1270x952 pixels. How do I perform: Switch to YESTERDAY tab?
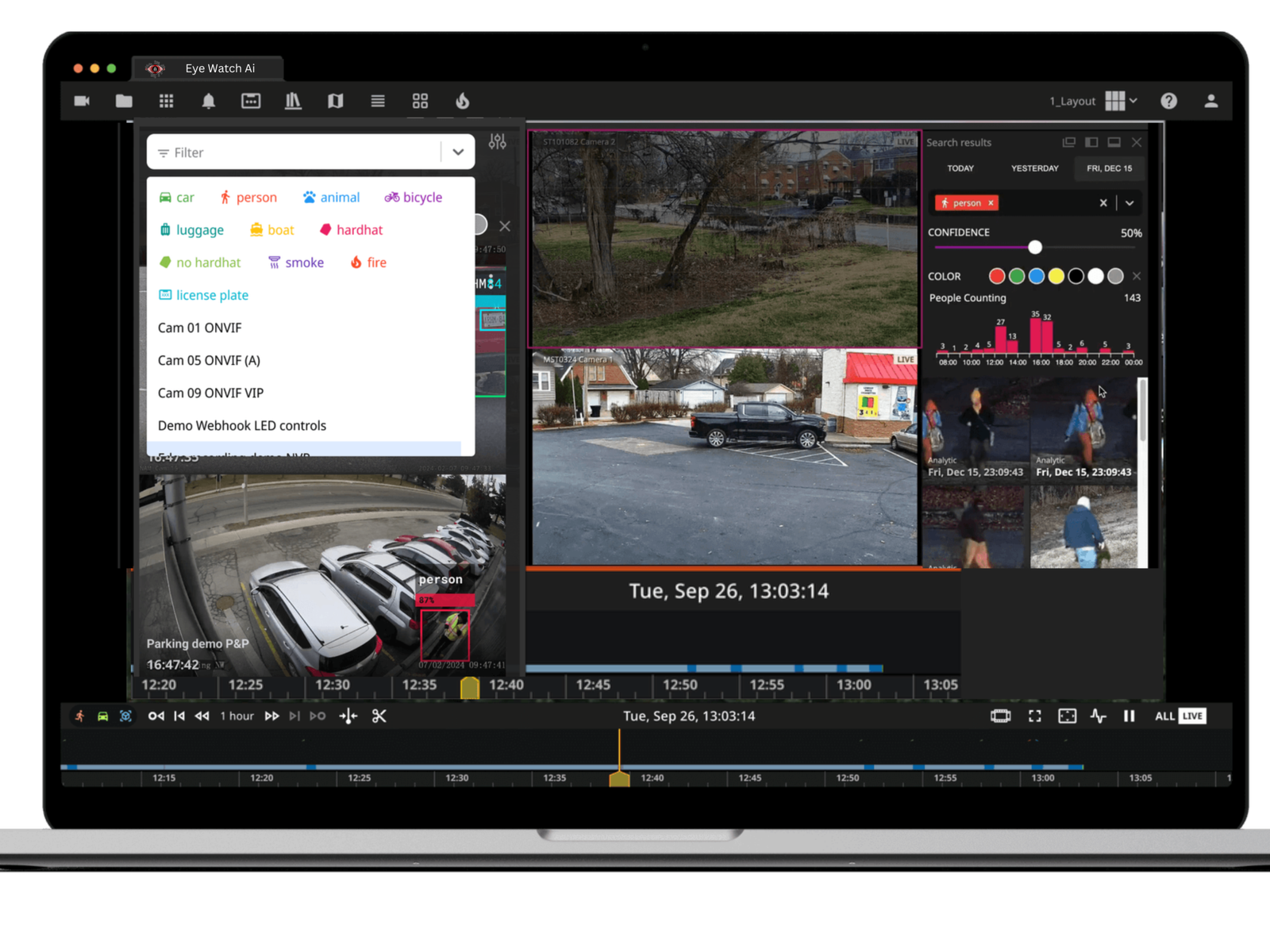click(x=1034, y=168)
